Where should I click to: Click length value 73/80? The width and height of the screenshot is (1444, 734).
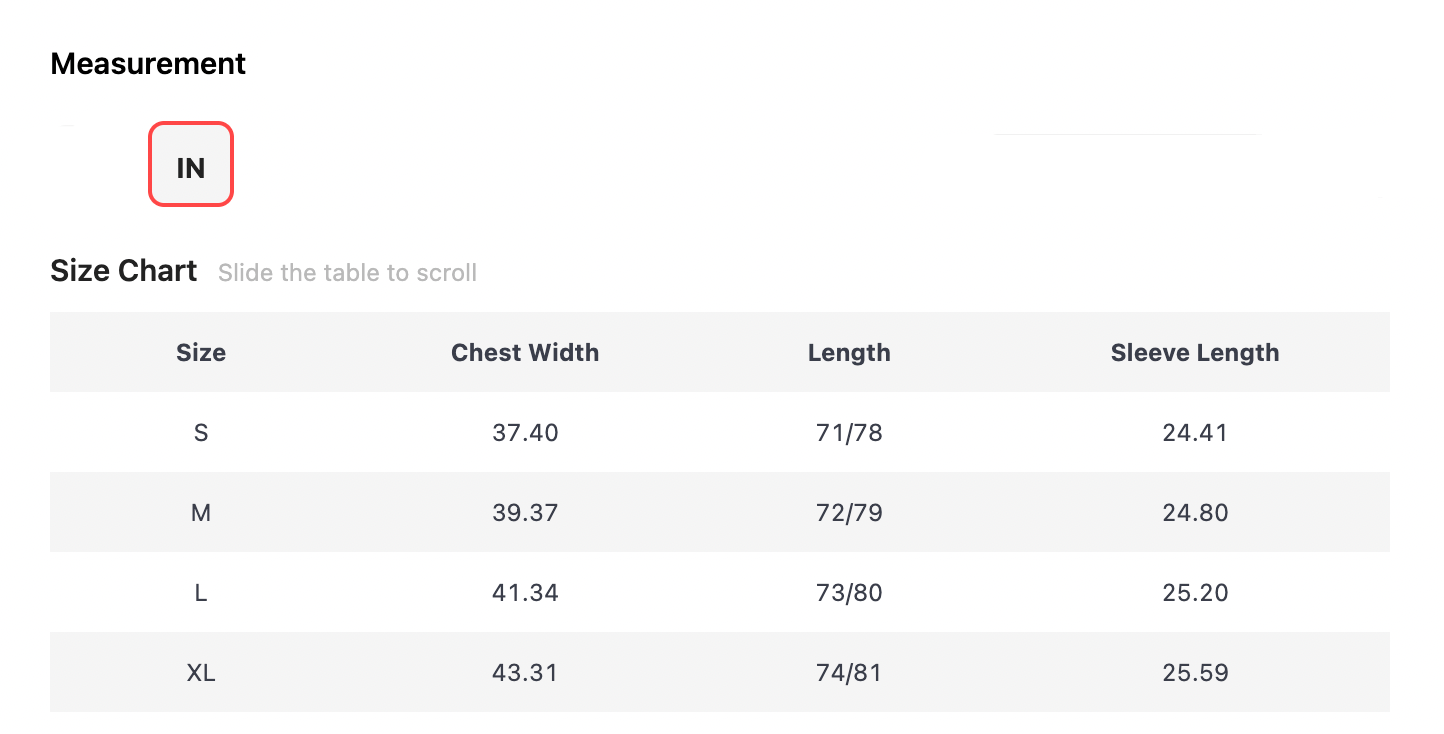[849, 592]
